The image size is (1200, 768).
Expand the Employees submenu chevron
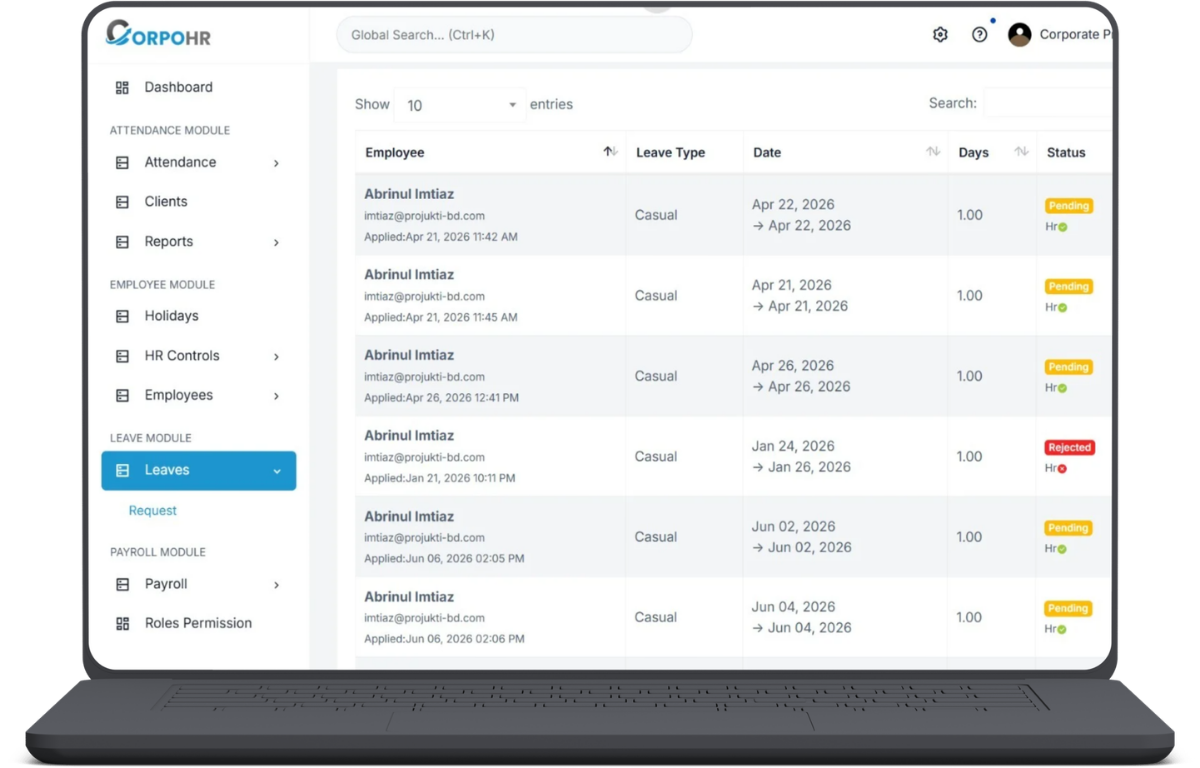tap(276, 397)
